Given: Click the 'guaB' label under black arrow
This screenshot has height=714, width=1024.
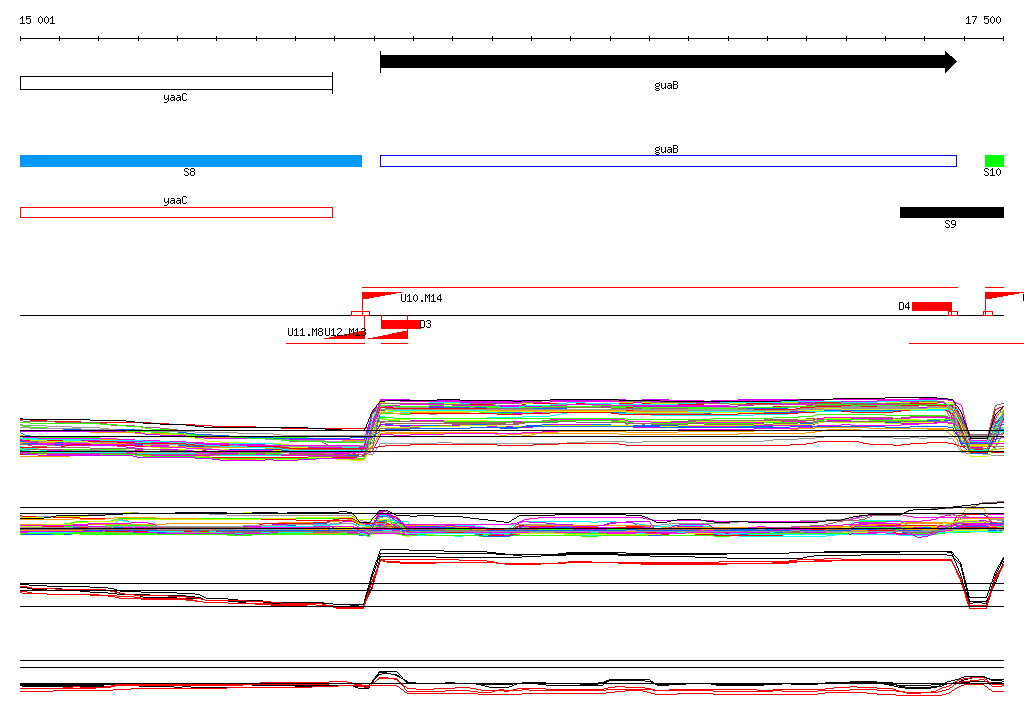Looking at the screenshot, I should click(666, 86).
